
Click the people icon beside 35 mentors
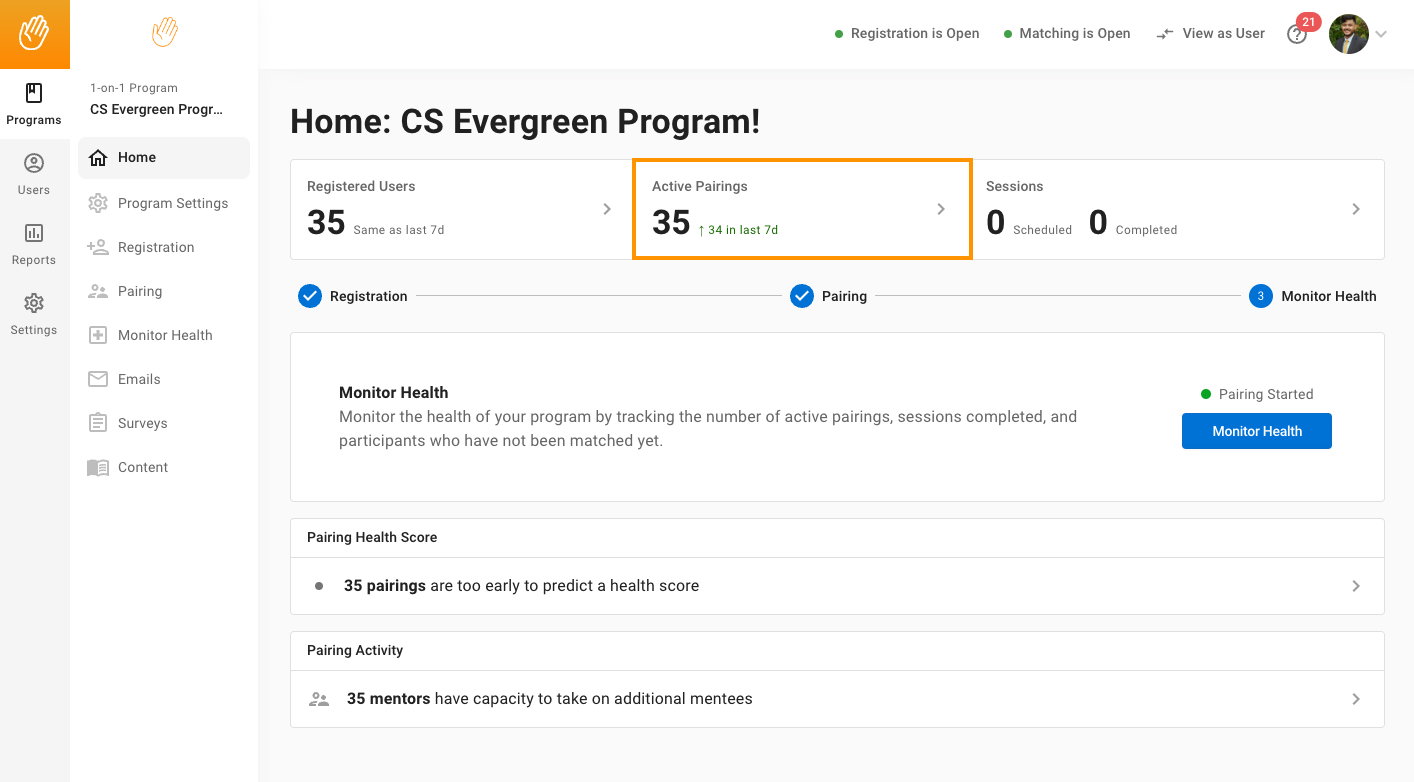(319, 699)
